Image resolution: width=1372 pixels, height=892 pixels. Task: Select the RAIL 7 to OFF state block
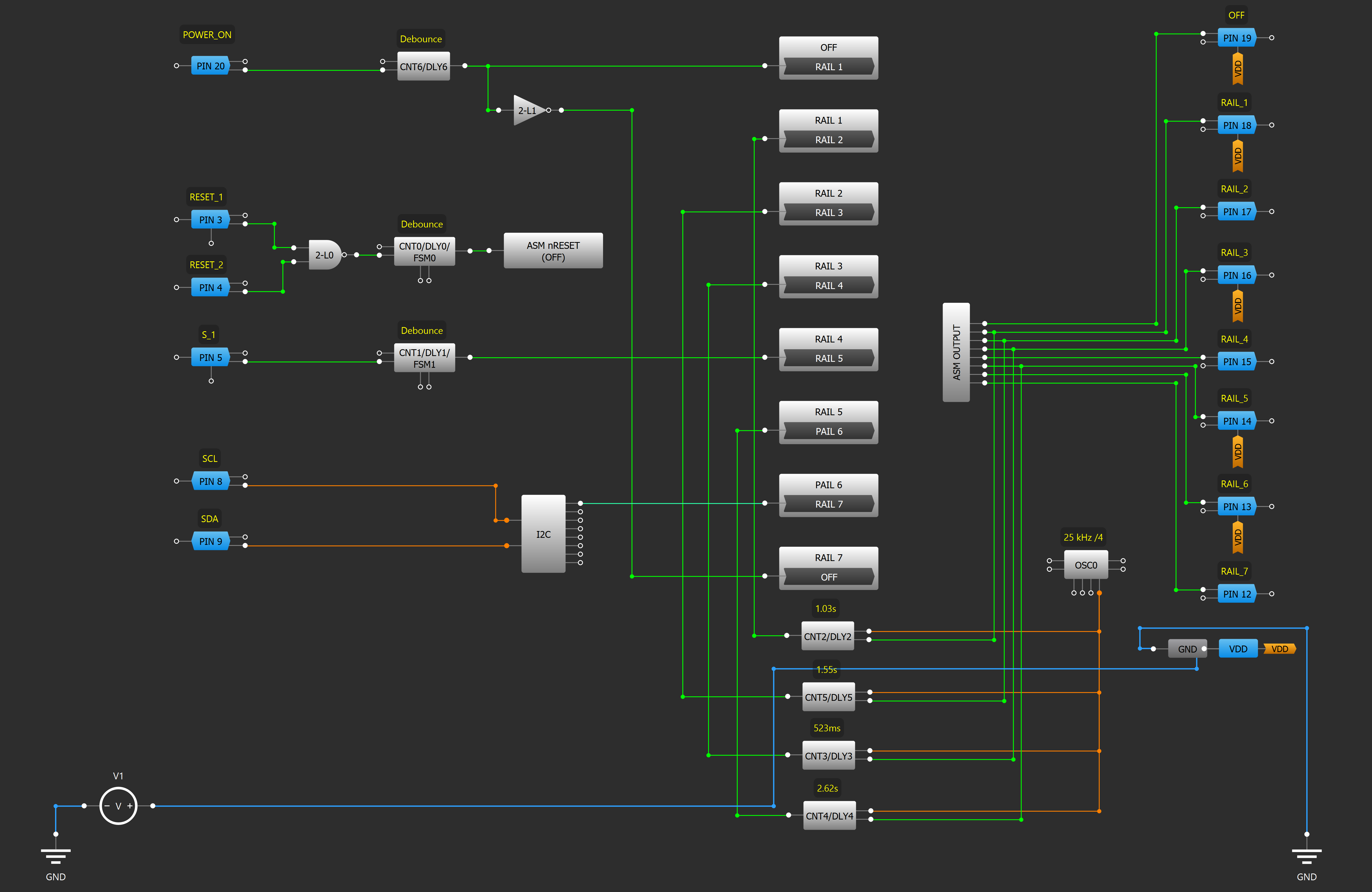pyautogui.click(x=828, y=567)
